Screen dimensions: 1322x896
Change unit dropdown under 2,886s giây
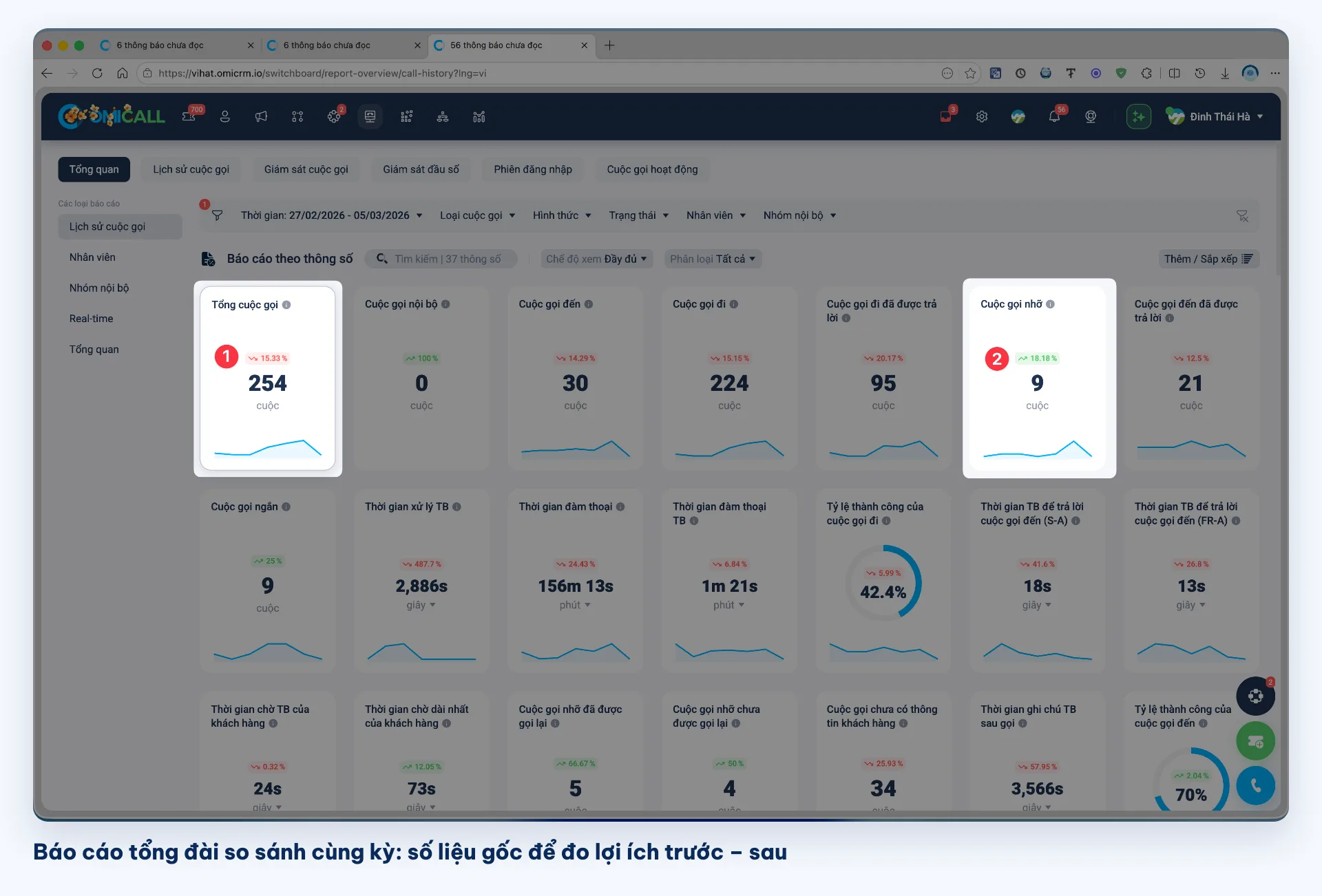(421, 605)
